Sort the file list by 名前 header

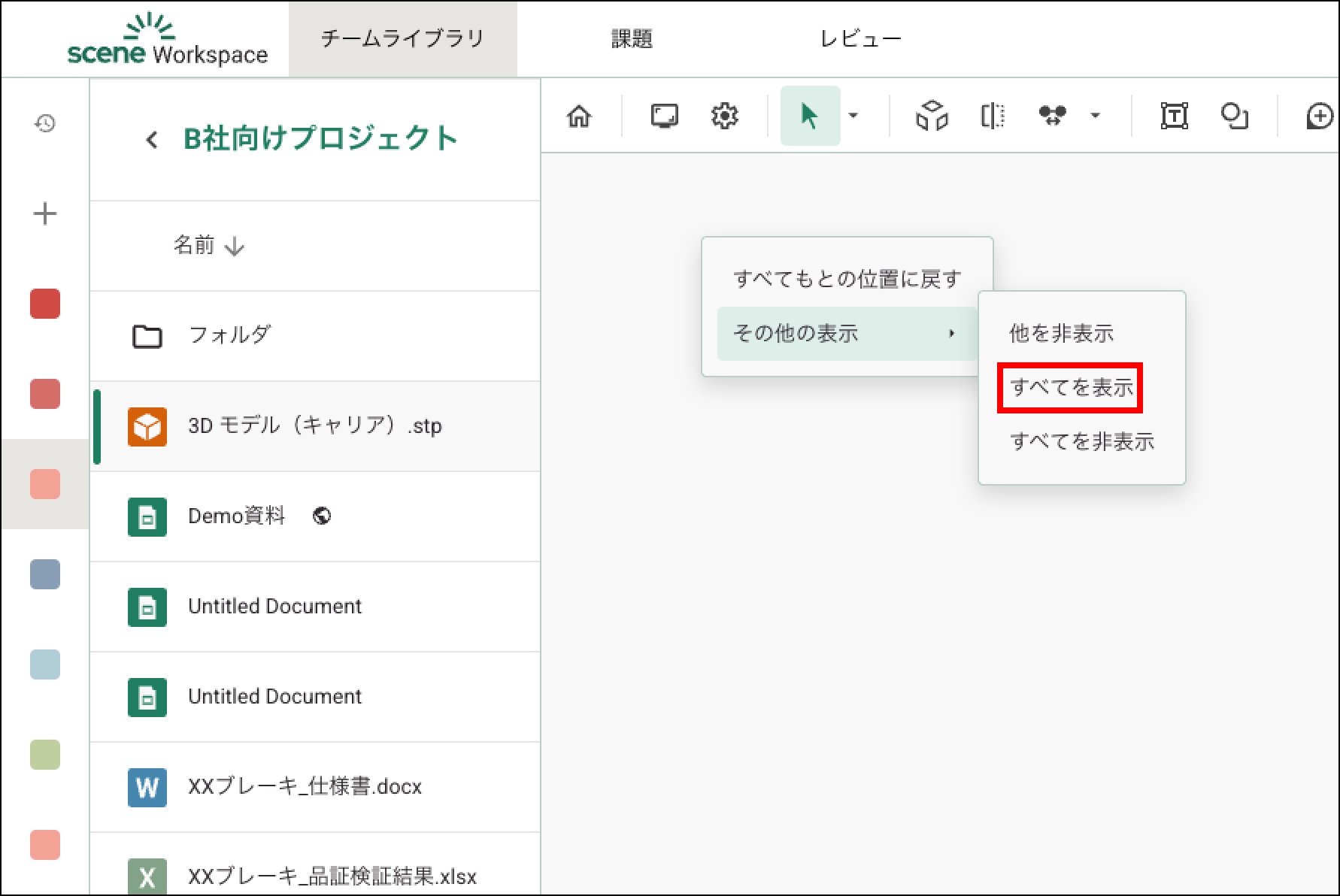208,246
